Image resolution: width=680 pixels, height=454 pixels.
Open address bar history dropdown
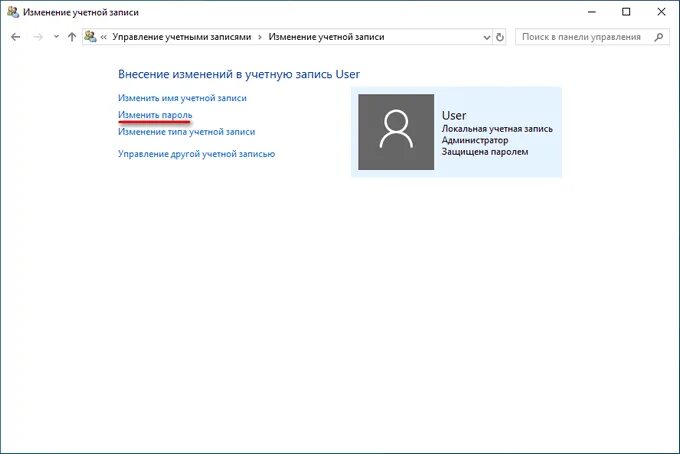[487, 37]
